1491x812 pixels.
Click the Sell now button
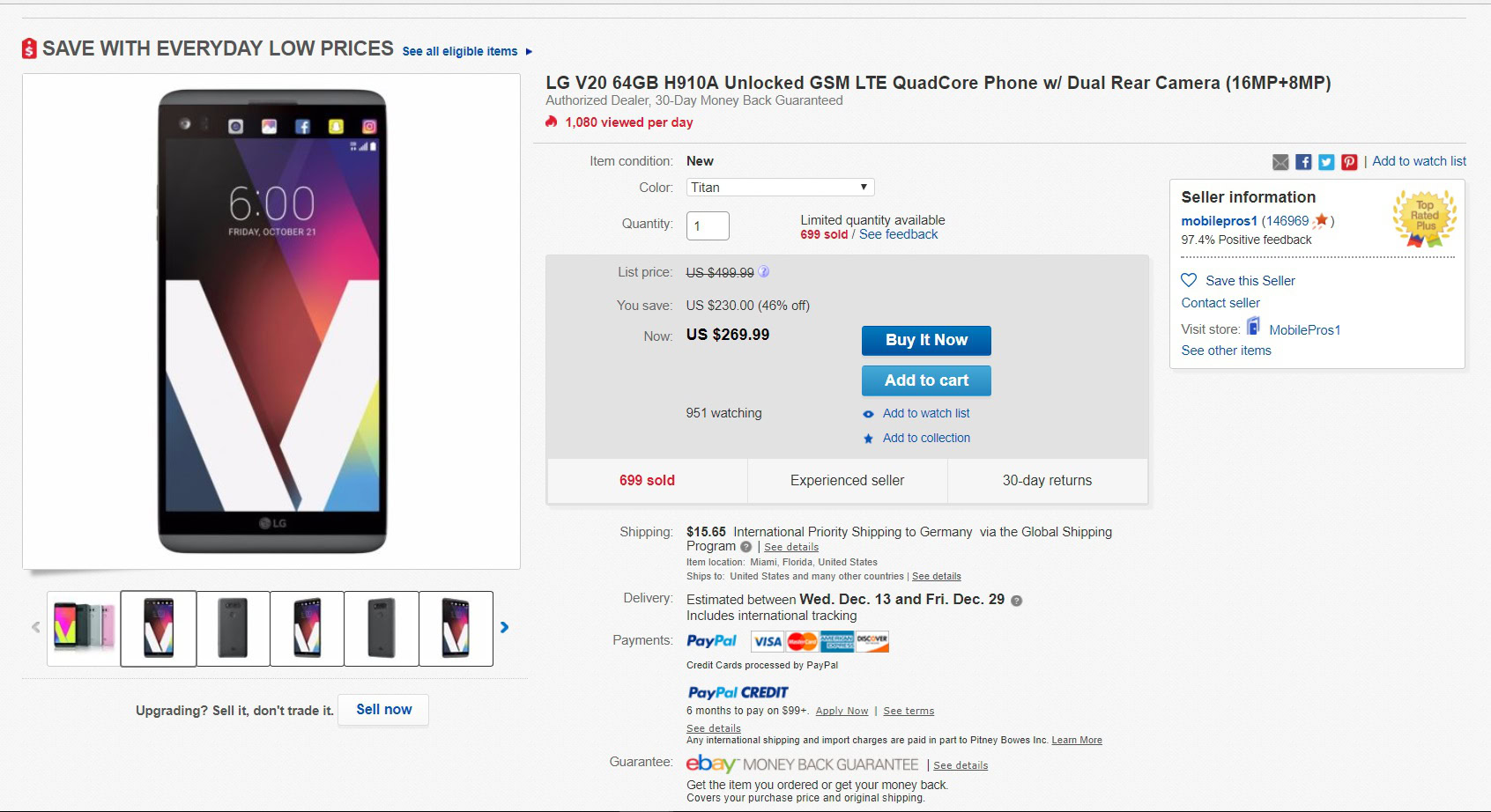(x=383, y=710)
